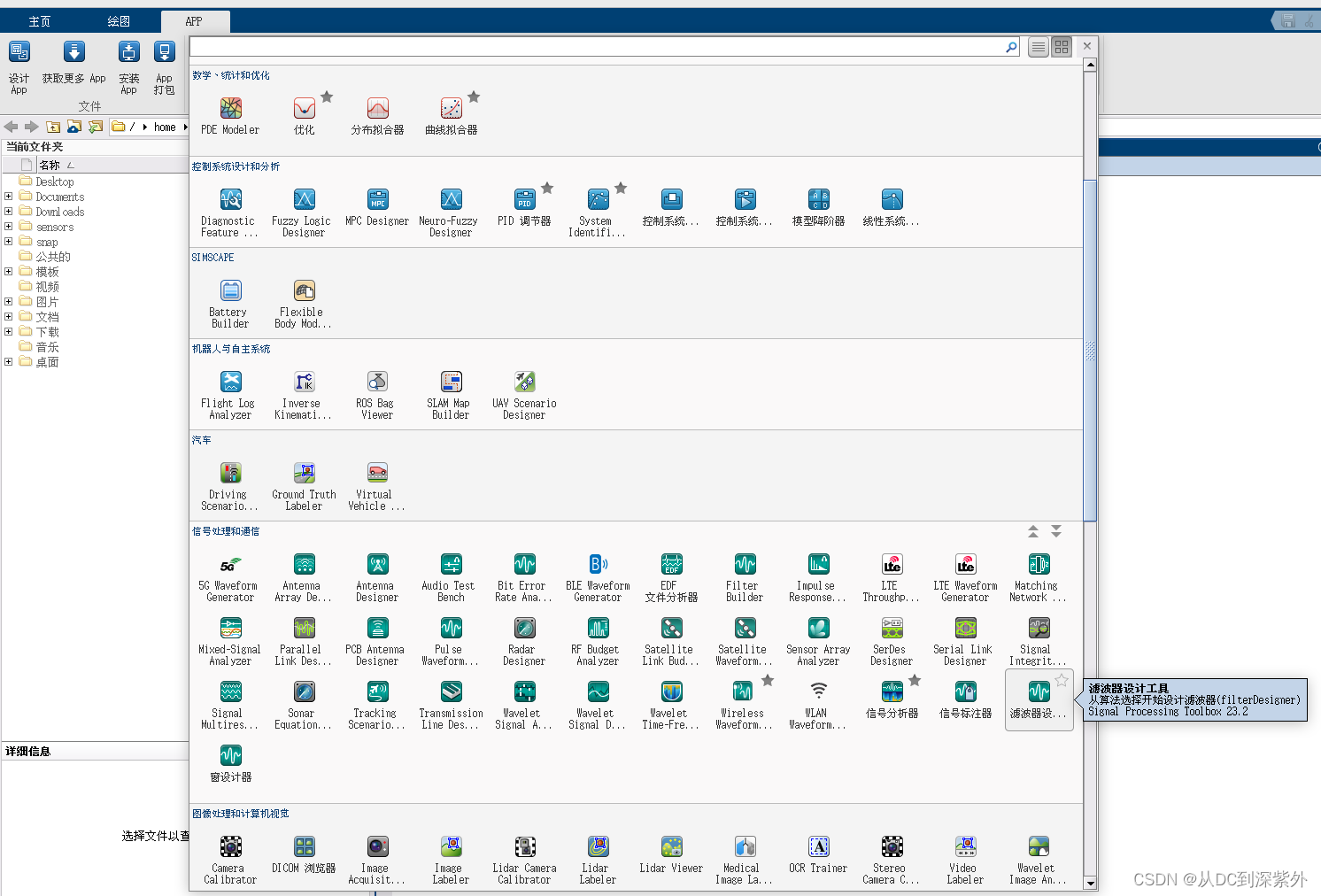Open Fuzzy Logic Designer
This screenshot has width=1321, height=896.
(304, 212)
